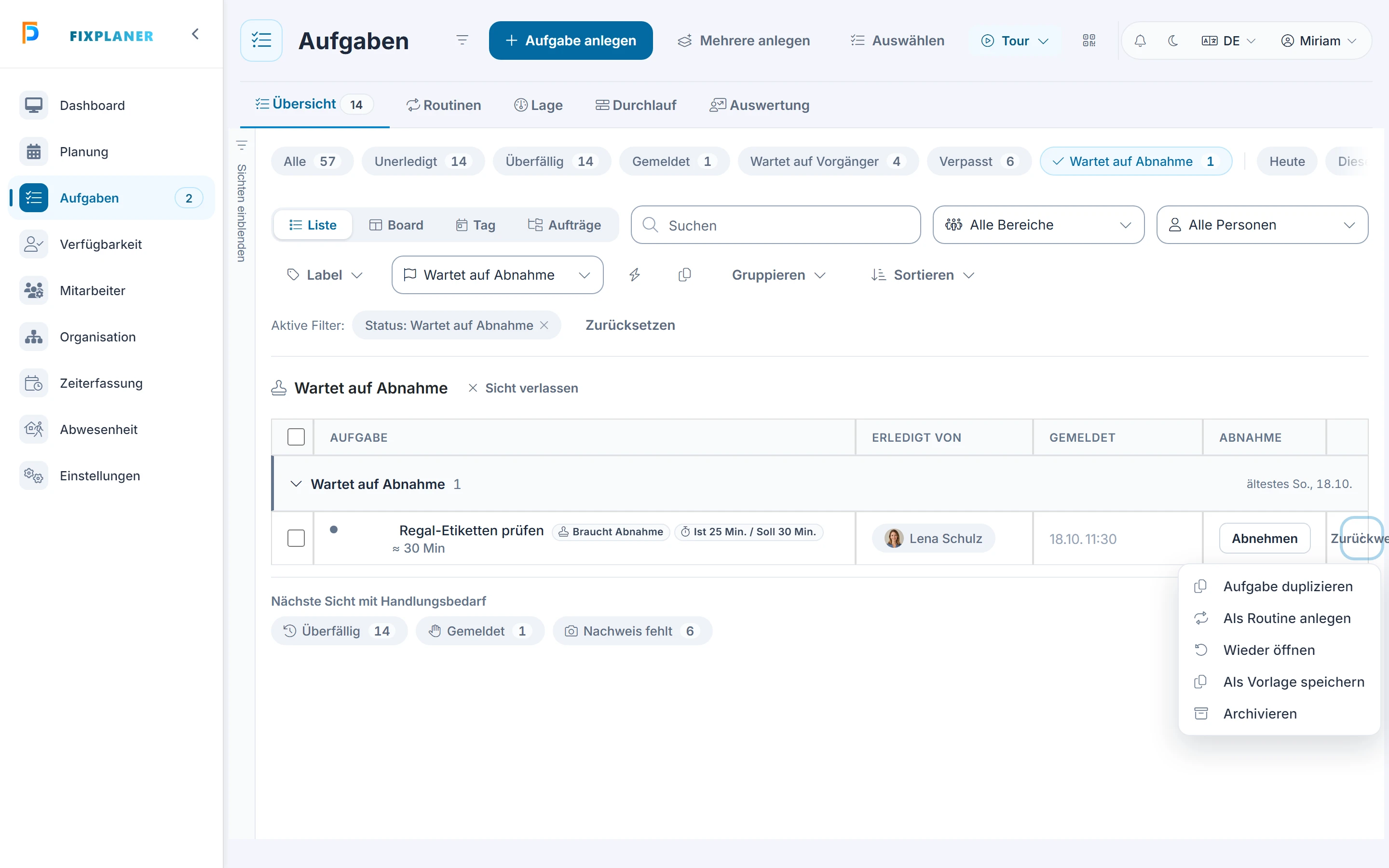Screen dimensions: 1389x868
Task: Open Einstellungen in the sidebar
Action: tap(111, 476)
